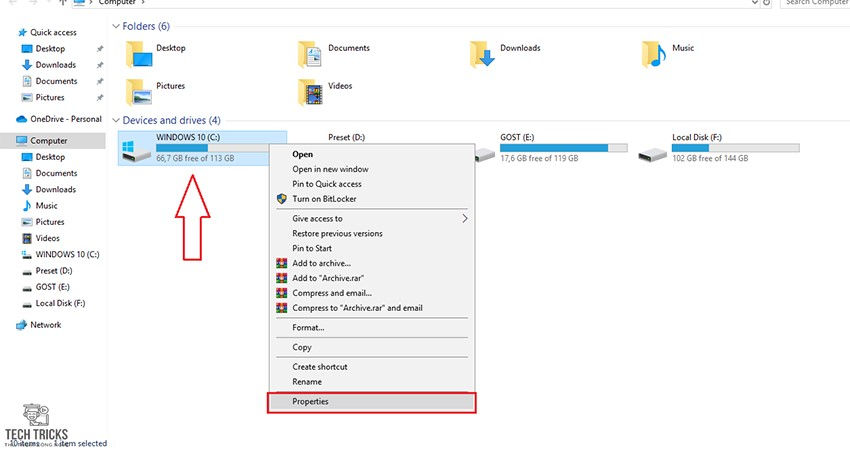Open the OneDrive cloud icon
This screenshot has width=850, height=450.
22,119
